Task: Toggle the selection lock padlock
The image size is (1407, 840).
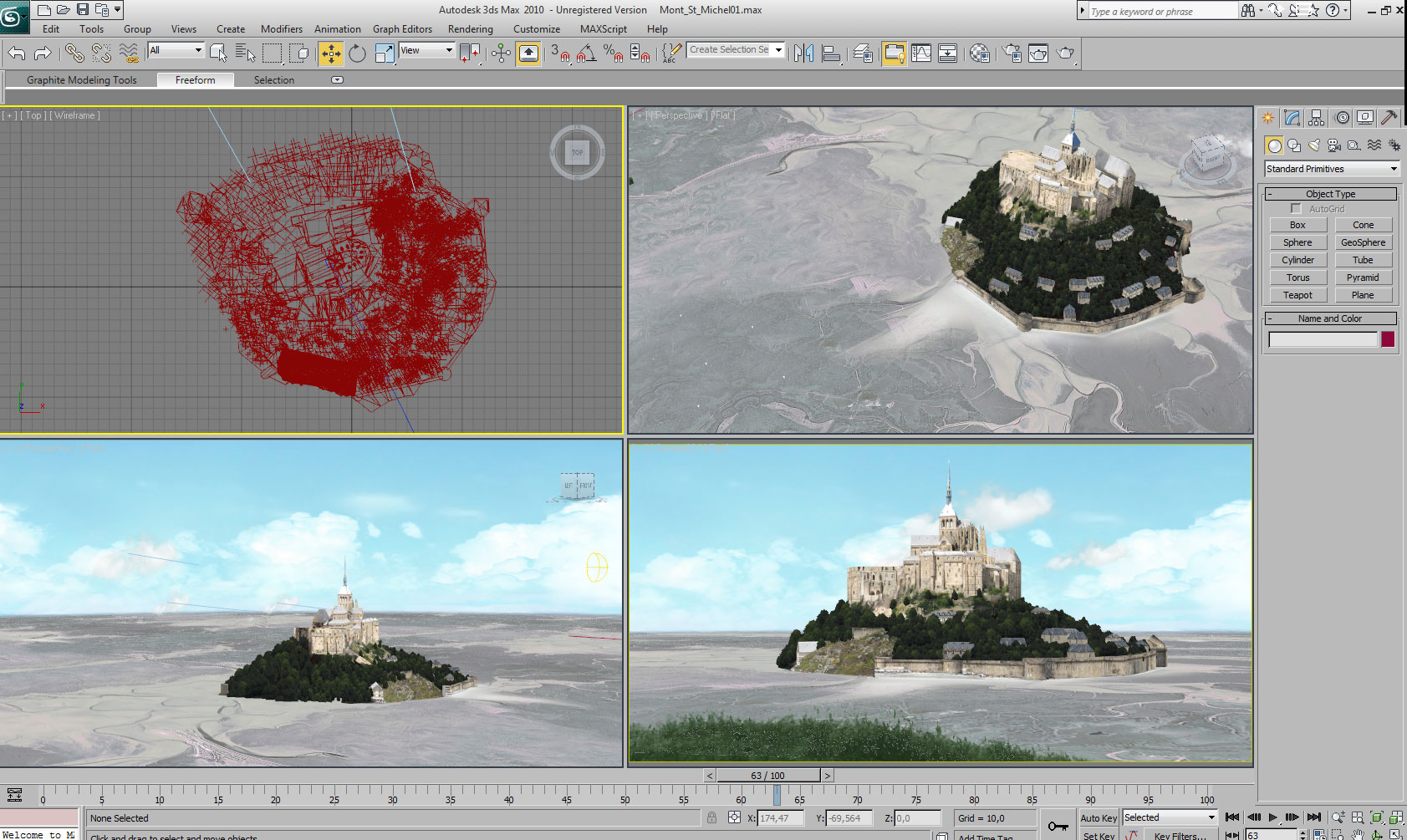Action: 711,818
